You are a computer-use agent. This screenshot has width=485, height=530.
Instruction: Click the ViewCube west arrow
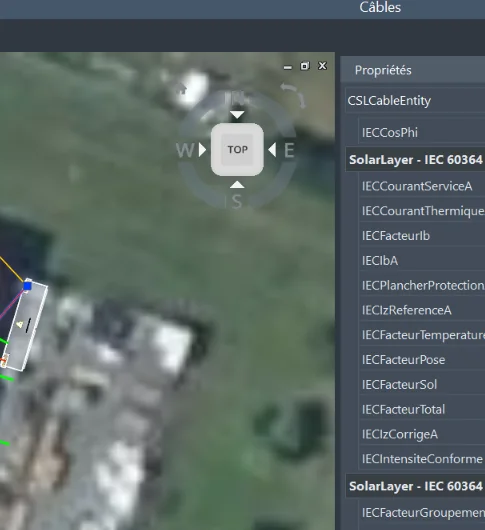pyautogui.click(x=202, y=149)
